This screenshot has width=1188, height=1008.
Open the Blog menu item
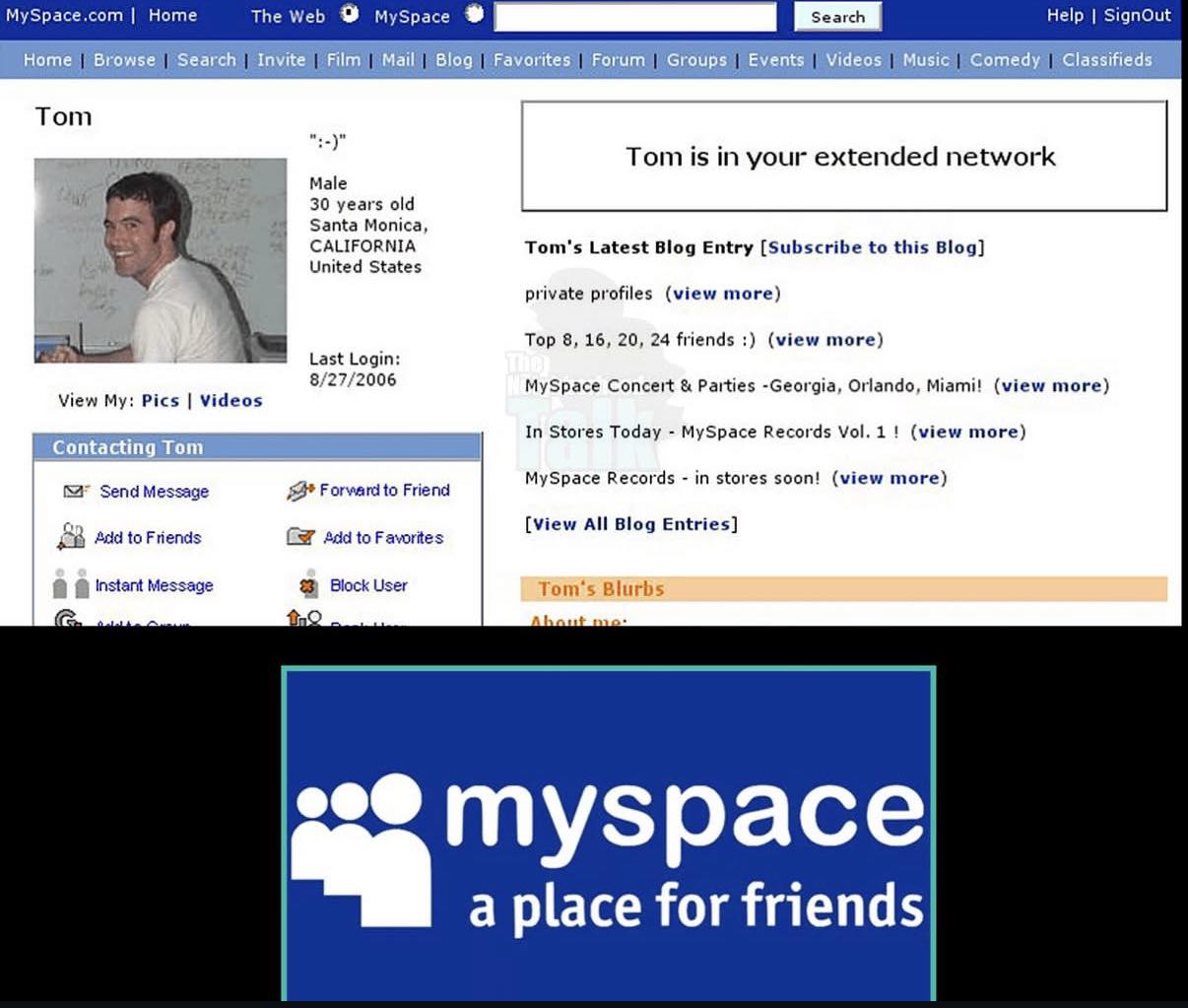tap(453, 60)
